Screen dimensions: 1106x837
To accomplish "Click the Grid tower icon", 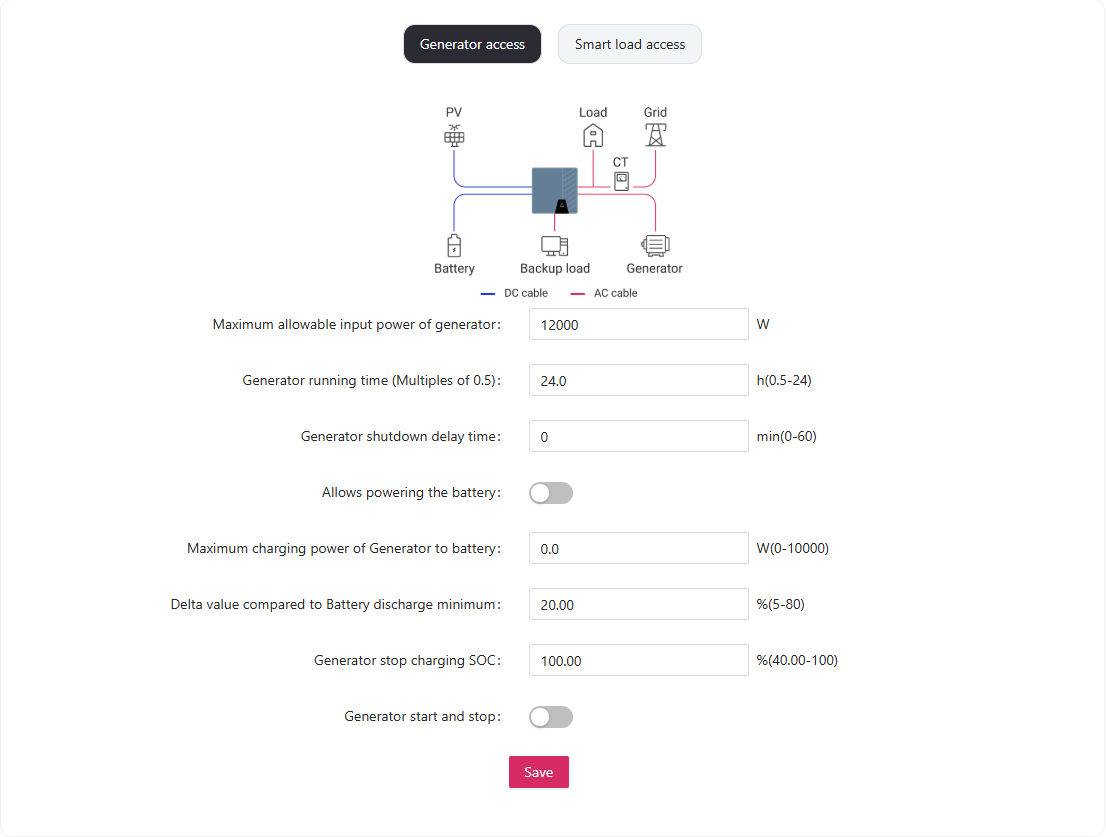I will pyautogui.click(x=656, y=135).
